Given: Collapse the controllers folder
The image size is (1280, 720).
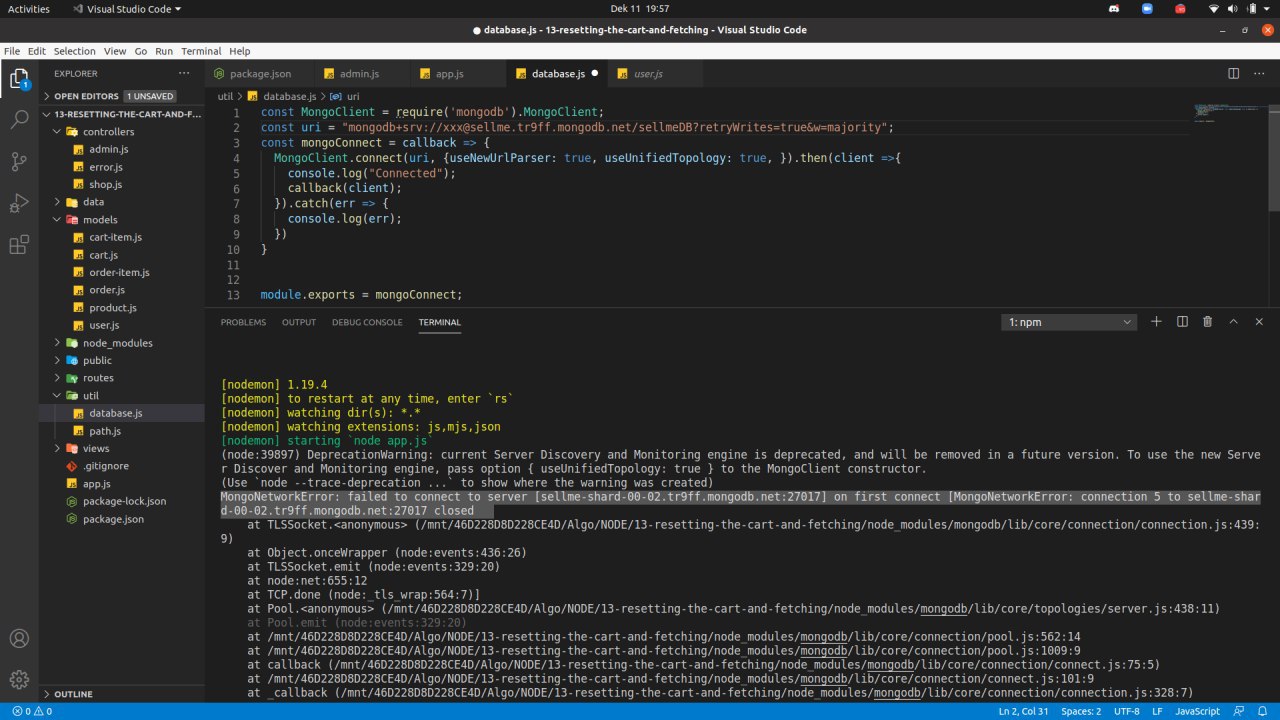Looking at the screenshot, I should (107, 132).
